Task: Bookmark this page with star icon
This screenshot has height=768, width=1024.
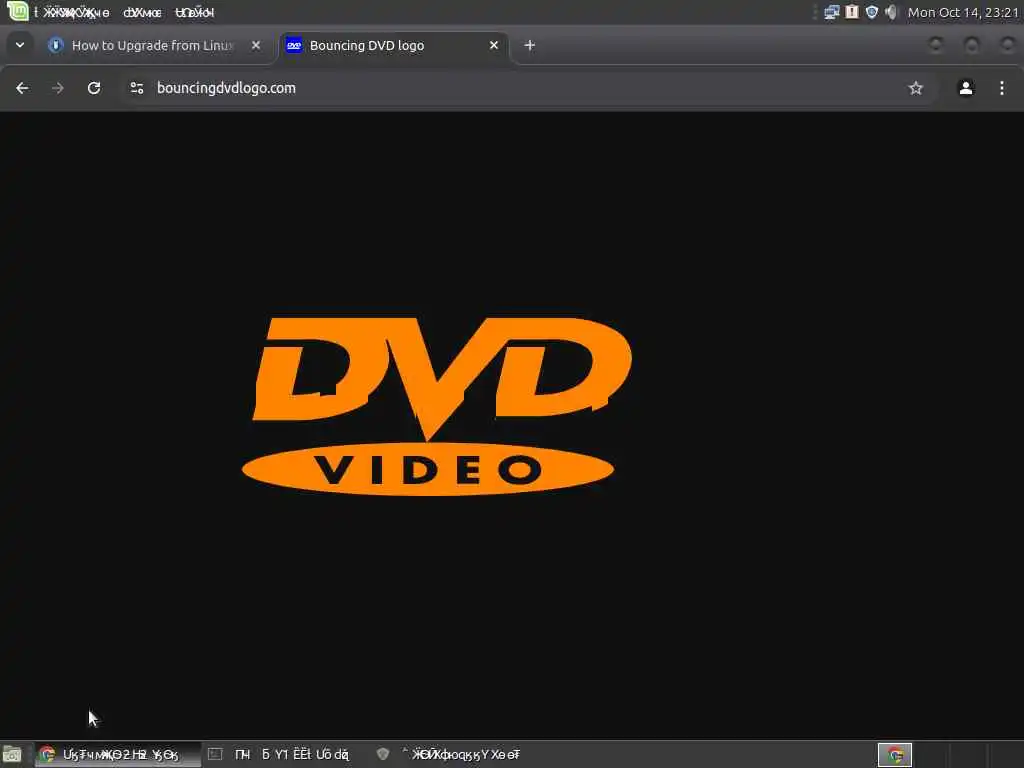Action: click(x=916, y=88)
